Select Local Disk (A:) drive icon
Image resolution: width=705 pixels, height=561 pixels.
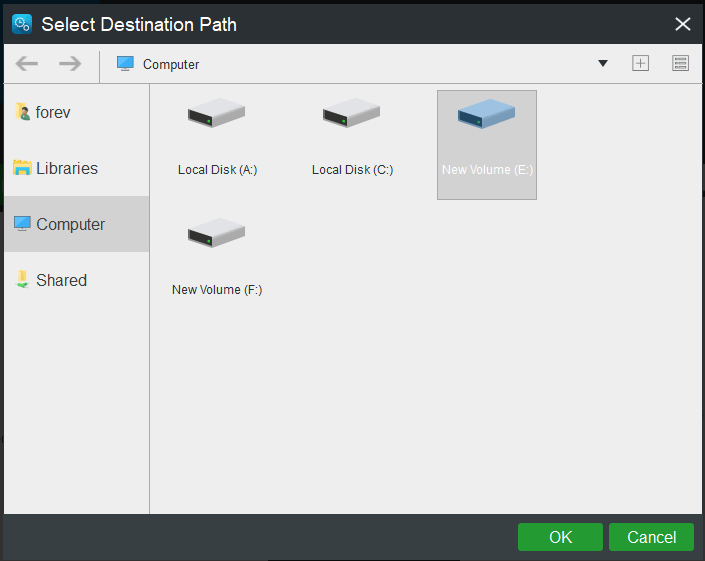click(x=216, y=113)
